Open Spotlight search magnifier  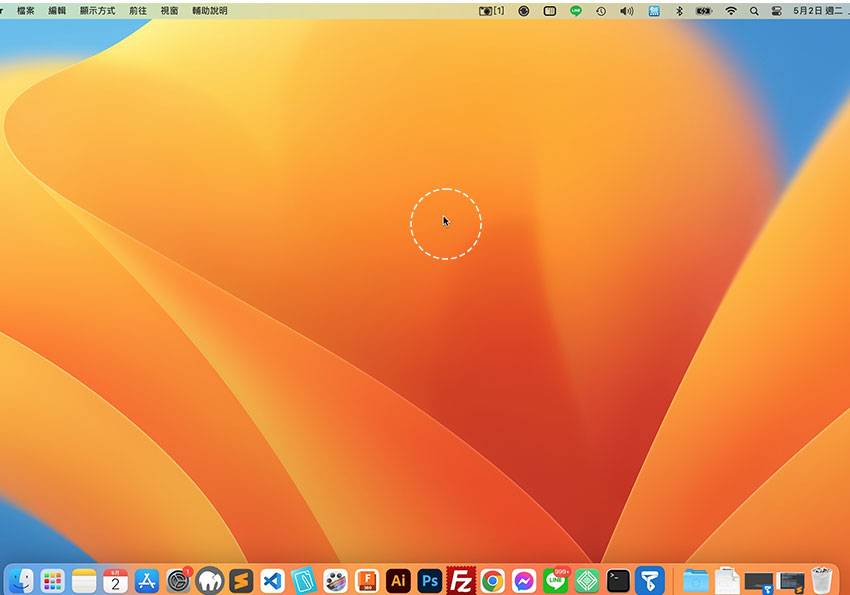click(754, 10)
